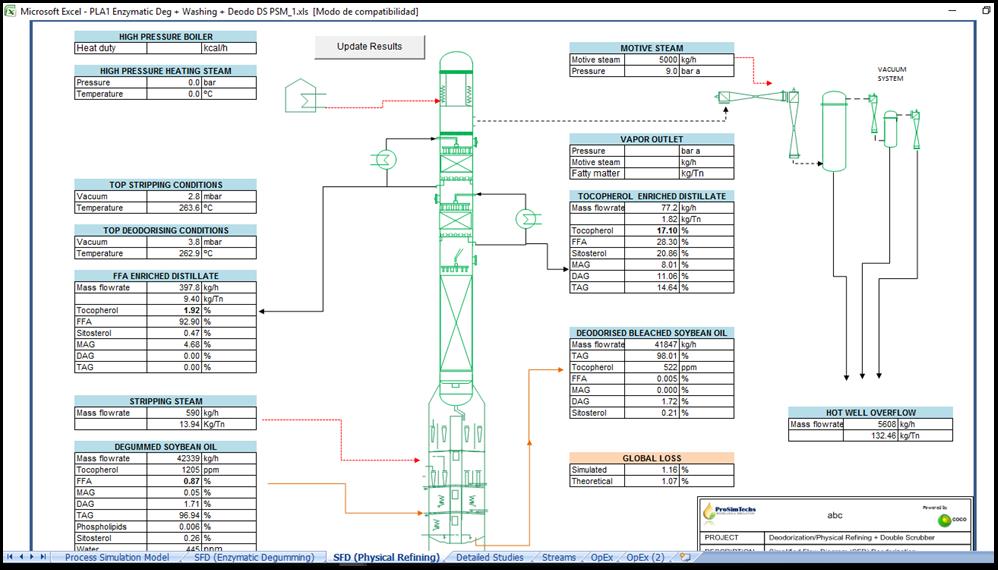Select the Motive steam 5000 value cell

click(x=652, y=60)
